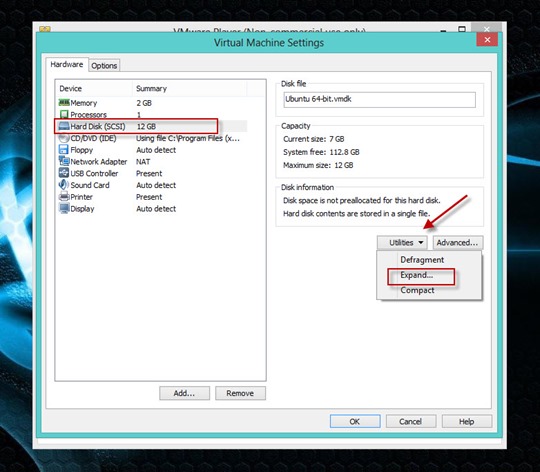Close the Virtual Machine Settings dialog
The height and width of the screenshot is (472, 540).
click(x=487, y=40)
